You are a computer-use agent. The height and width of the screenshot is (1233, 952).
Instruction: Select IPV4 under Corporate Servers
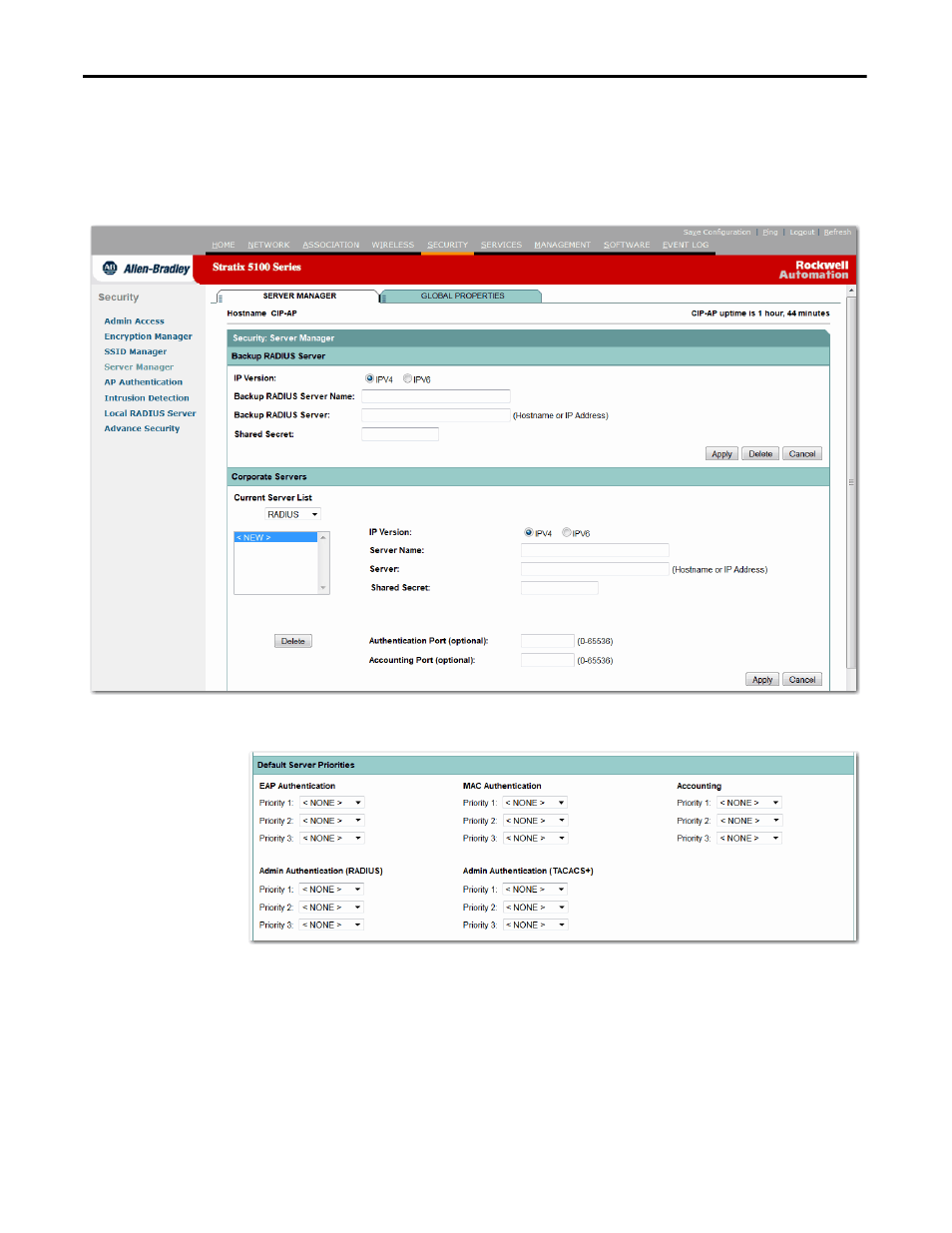coord(529,532)
